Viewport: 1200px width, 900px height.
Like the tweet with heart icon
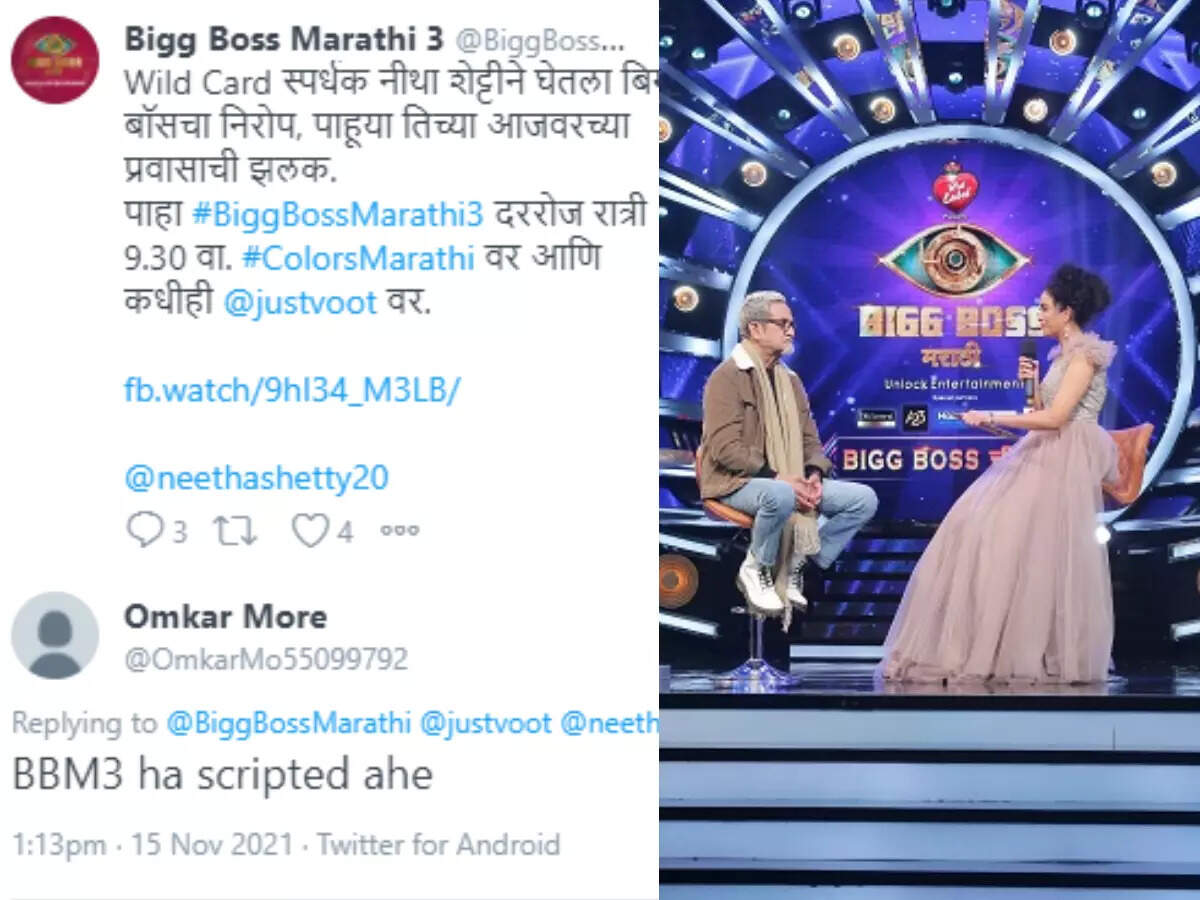[x=309, y=531]
